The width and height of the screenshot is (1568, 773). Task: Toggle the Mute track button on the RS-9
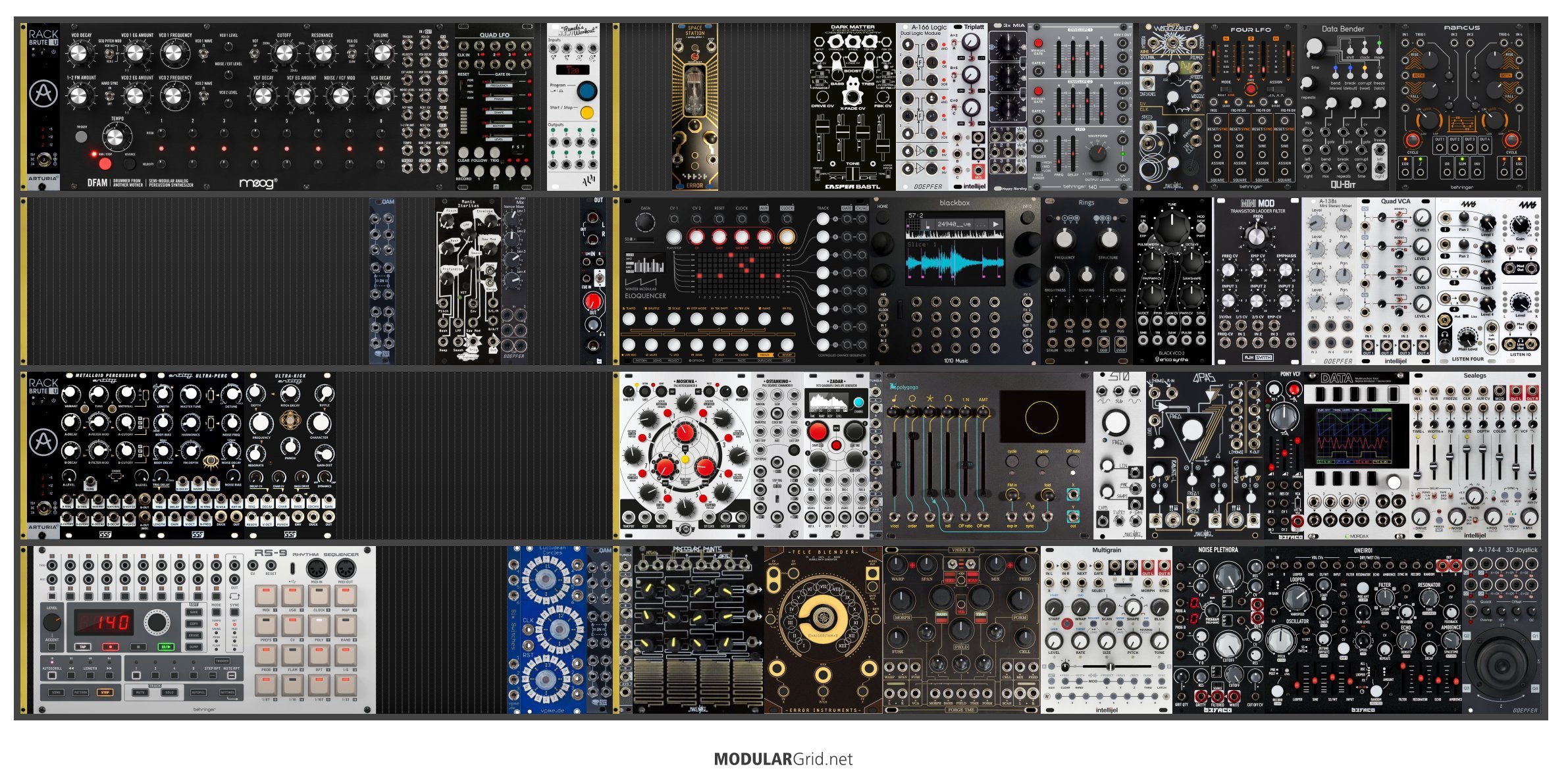point(140,692)
